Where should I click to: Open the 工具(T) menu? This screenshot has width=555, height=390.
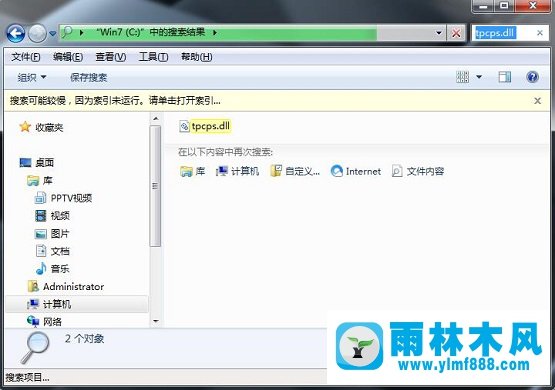(x=153, y=57)
